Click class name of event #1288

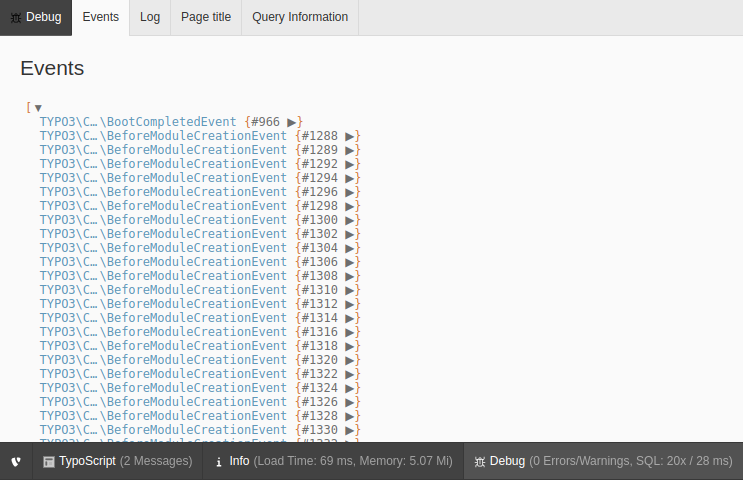pyautogui.click(x=163, y=136)
